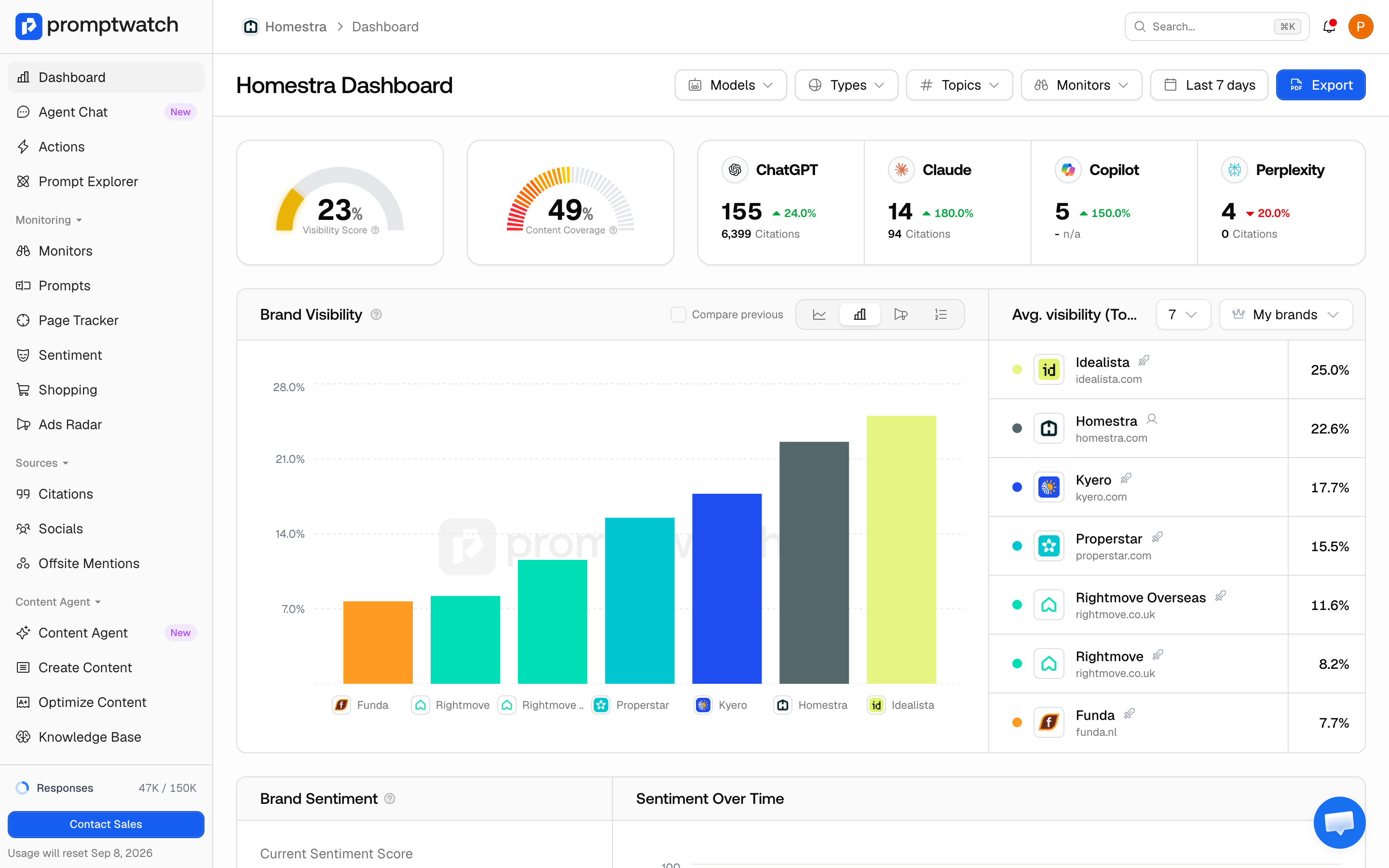Open Knowledge Base in the sidebar
The height and width of the screenshot is (868, 1389).
point(106,736)
